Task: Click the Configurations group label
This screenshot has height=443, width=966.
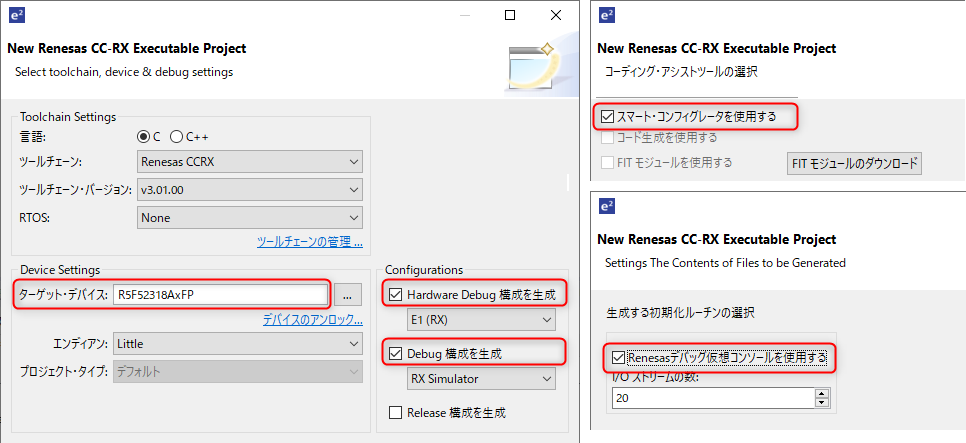Action: [424, 270]
